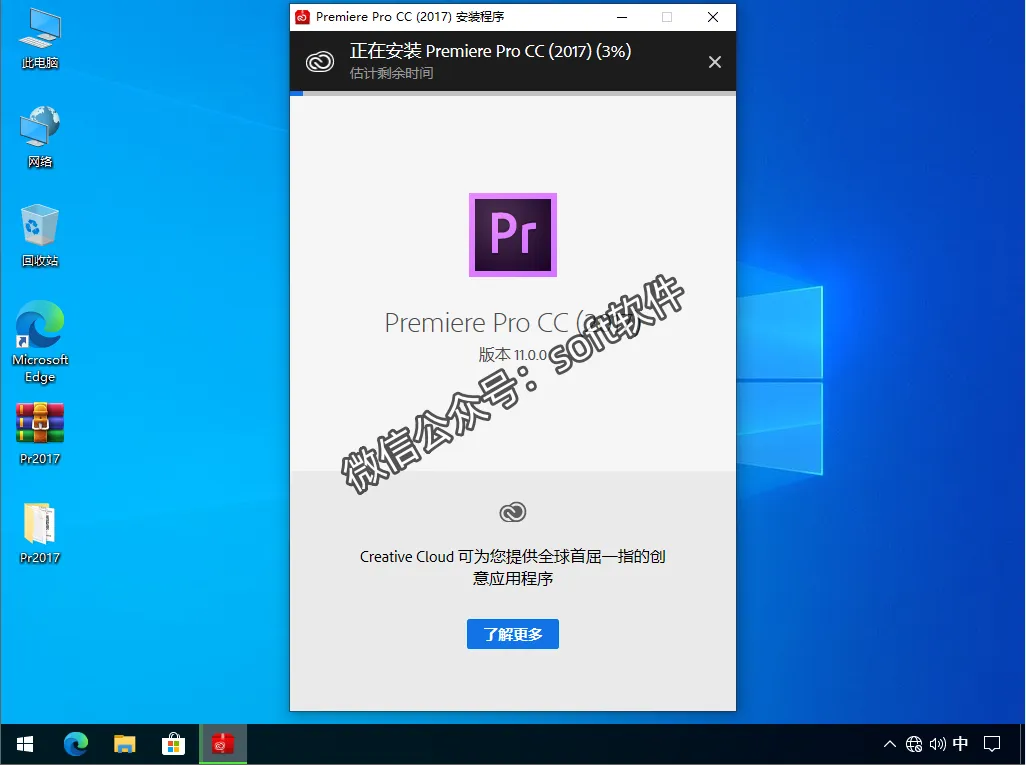The image size is (1026, 765).
Task: Open the Windows Start menu
Action: tap(25, 744)
